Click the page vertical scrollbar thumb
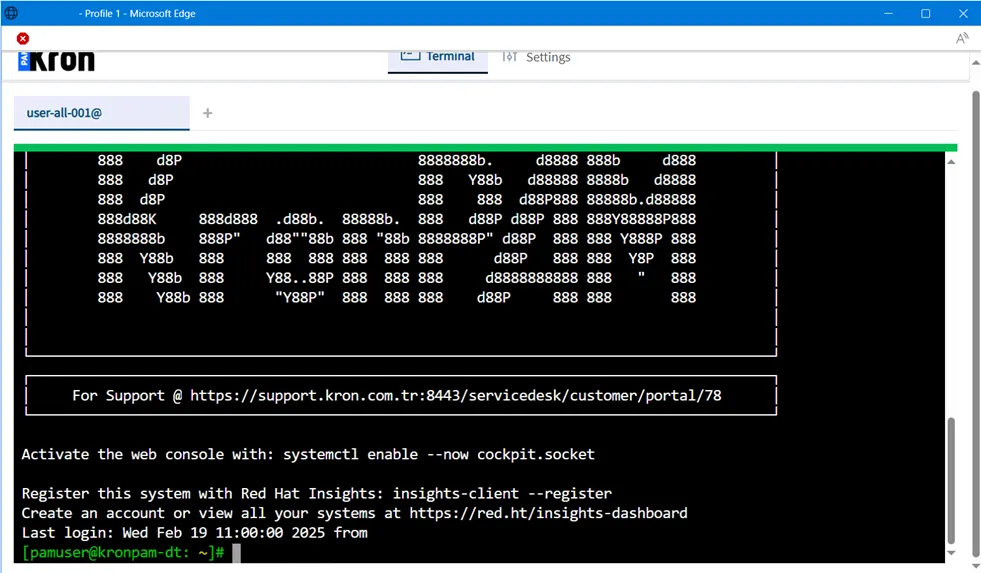The height and width of the screenshot is (573, 981). pos(975,322)
